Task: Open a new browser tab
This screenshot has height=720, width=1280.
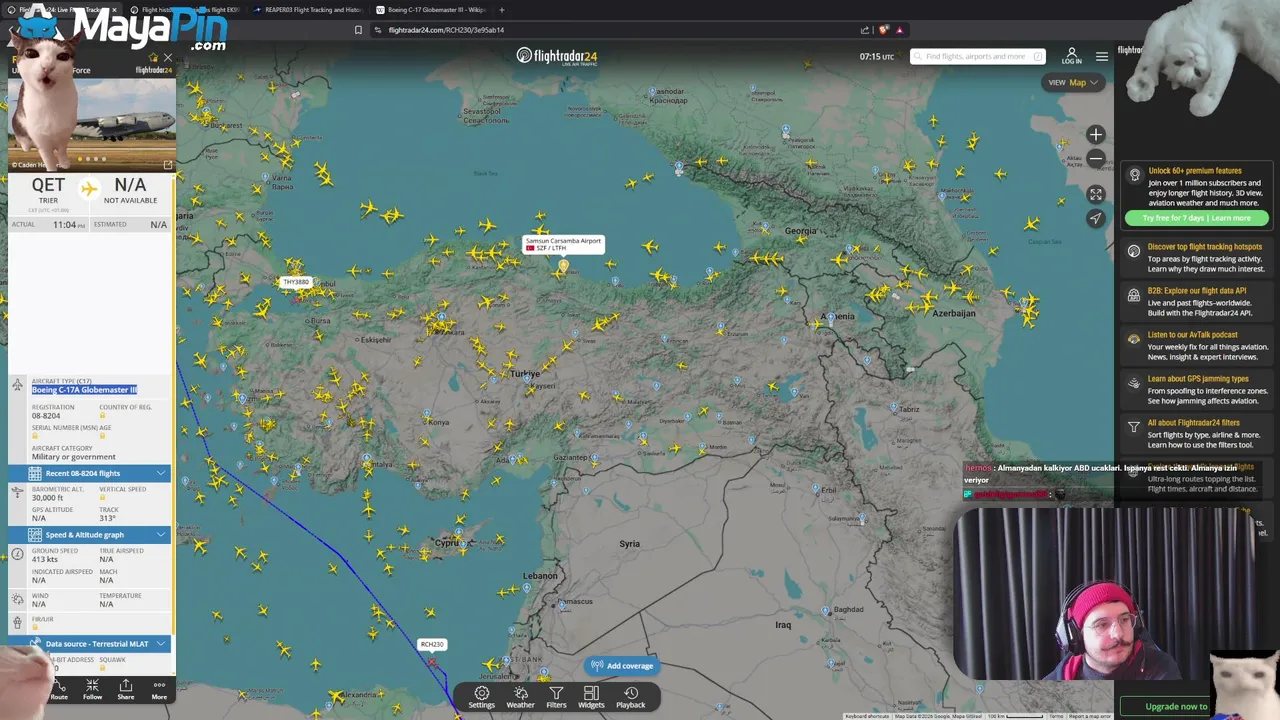Action: coord(501,10)
